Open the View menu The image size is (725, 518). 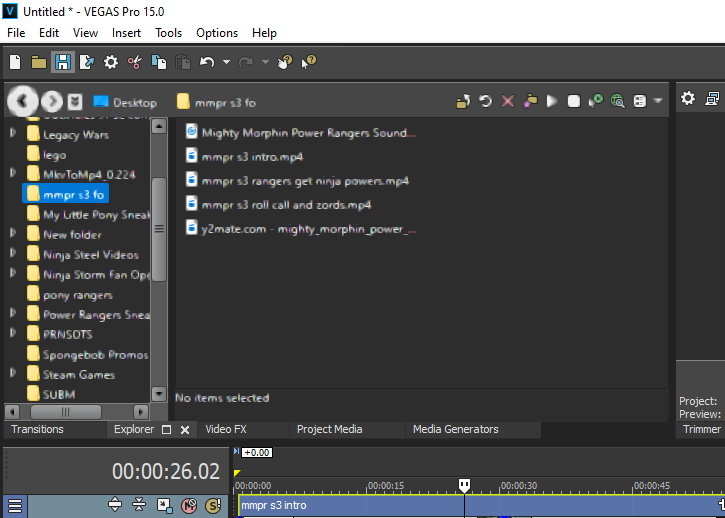tap(86, 33)
